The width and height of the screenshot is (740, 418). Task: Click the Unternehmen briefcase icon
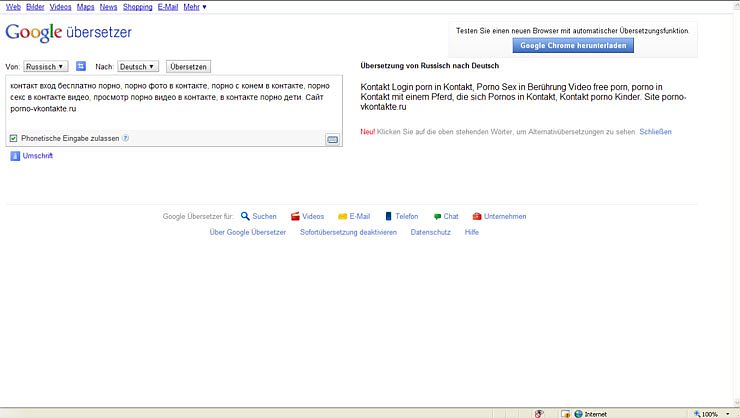tap(477, 216)
